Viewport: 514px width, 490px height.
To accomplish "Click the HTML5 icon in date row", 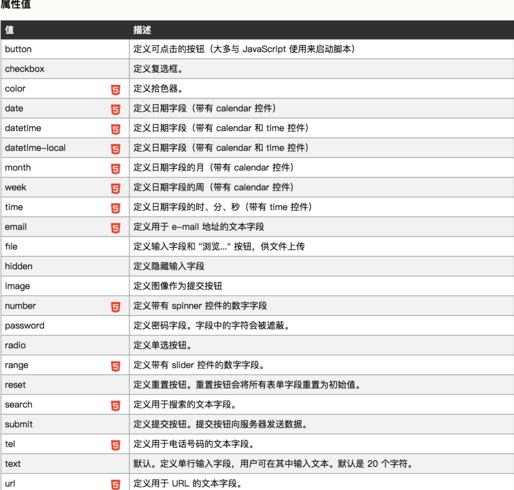I will coord(115,109).
